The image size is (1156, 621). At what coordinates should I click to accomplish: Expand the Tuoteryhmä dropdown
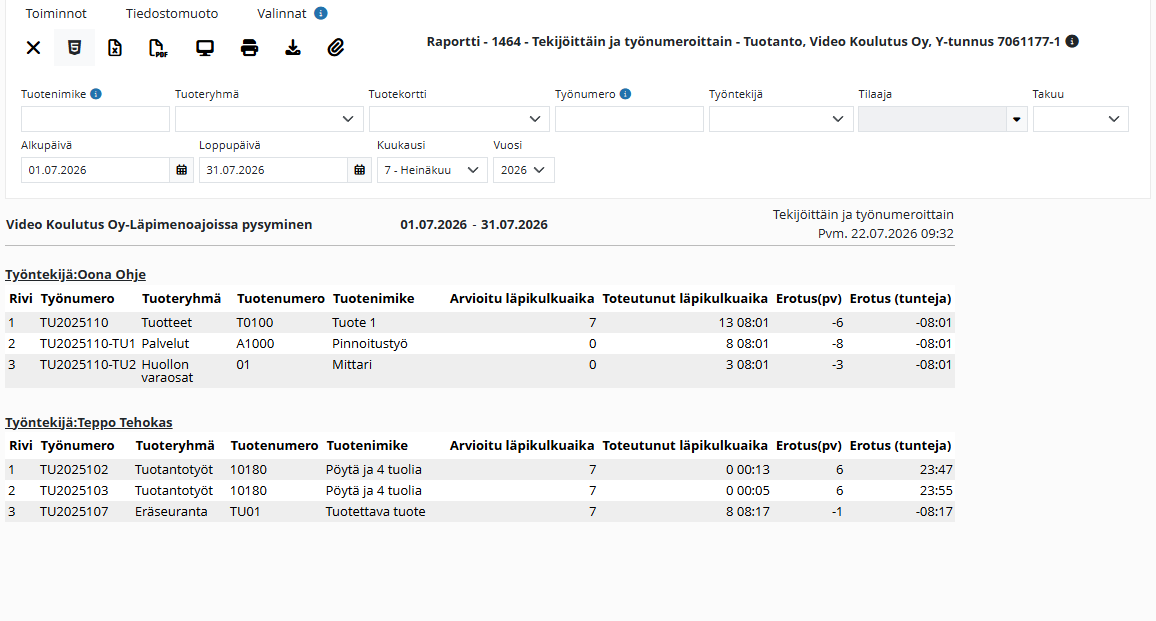(269, 119)
